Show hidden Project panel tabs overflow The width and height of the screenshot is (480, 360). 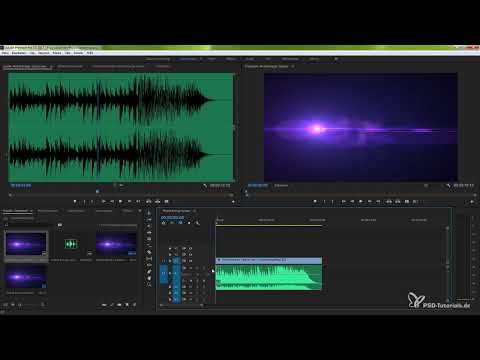(x=140, y=211)
